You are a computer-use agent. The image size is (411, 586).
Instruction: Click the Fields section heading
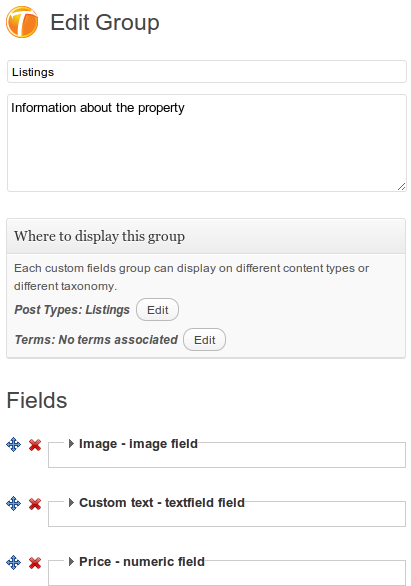pos(37,400)
